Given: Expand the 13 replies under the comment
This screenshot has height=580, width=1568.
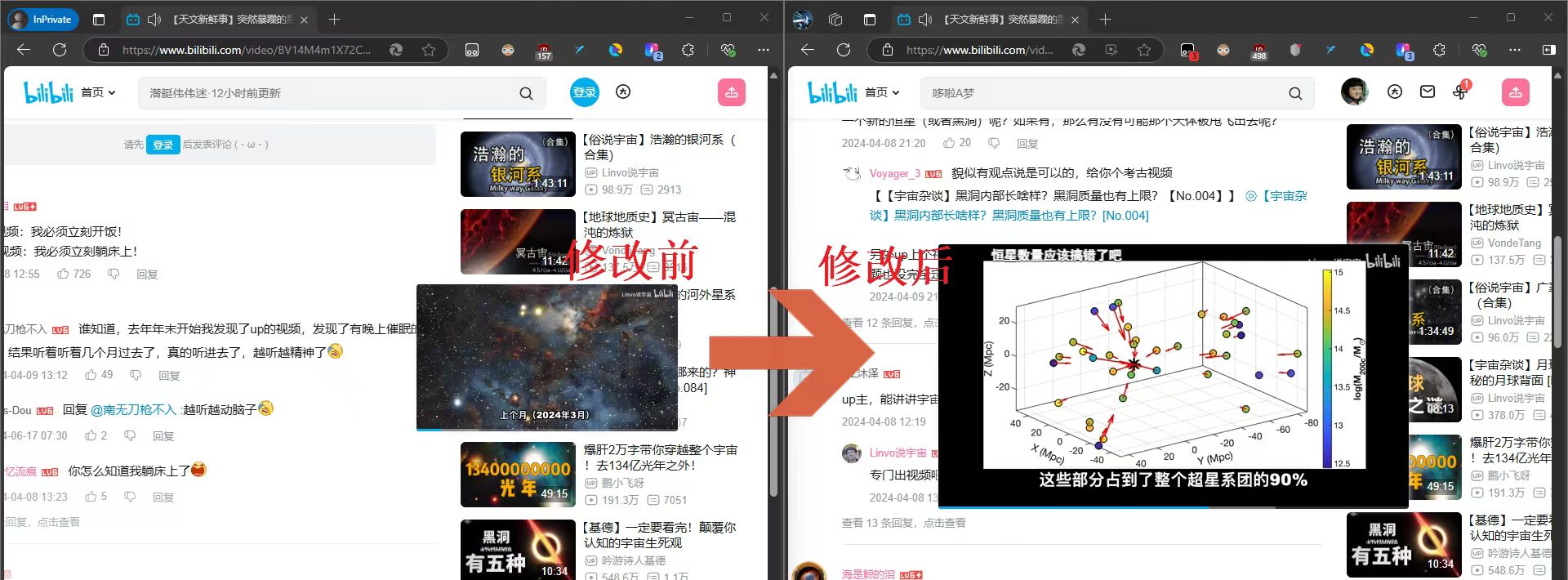Looking at the screenshot, I should (903, 522).
